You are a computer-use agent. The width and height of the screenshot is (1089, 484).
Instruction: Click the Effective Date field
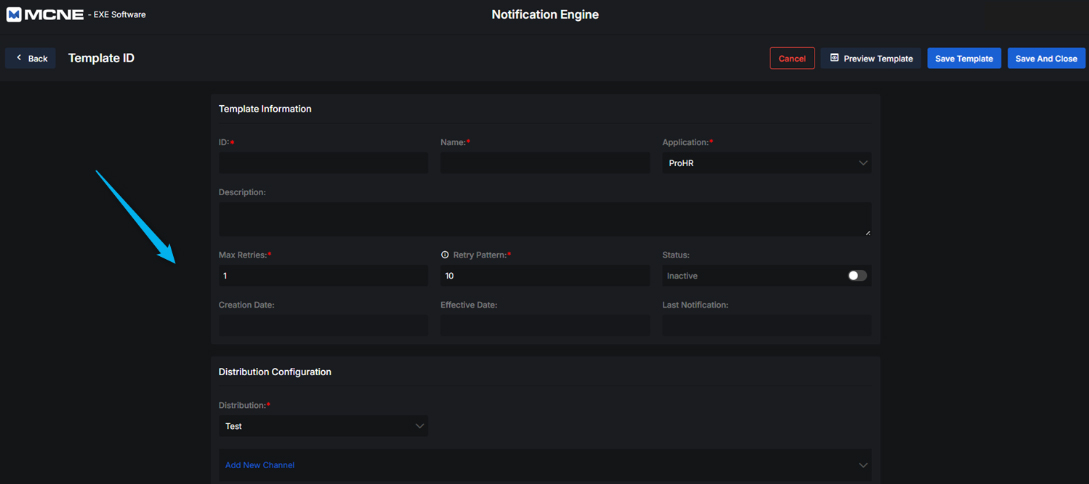point(545,326)
